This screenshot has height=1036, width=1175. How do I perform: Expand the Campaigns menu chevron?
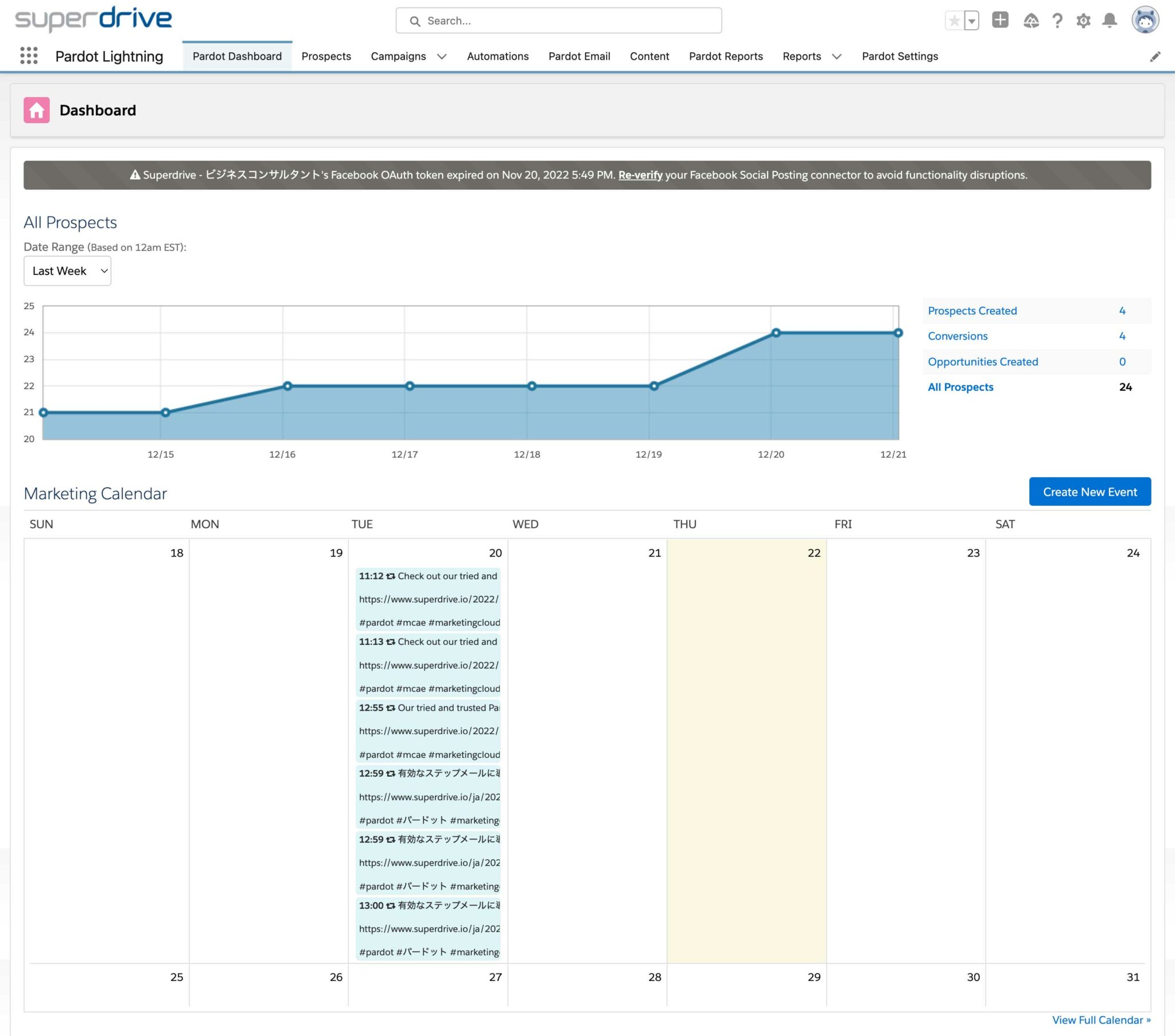click(442, 56)
